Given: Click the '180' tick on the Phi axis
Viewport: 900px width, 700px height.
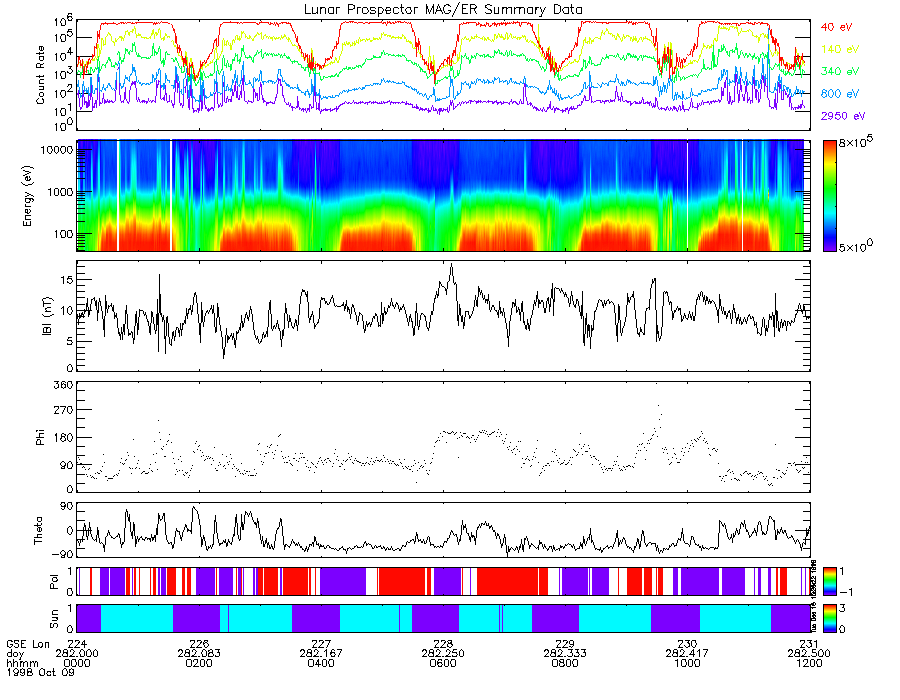Looking at the screenshot, I should [x=63, y=437].
